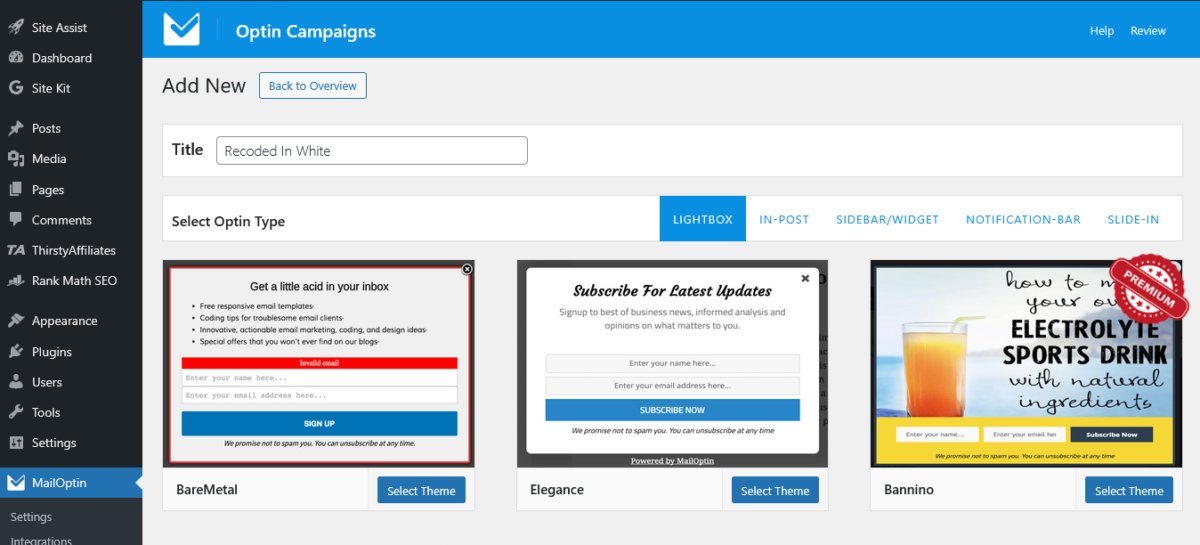The width and height of the screenshot is (1200, 545).
Task: Click the Posts pushpin icon
Action: (x=15, y=128)
